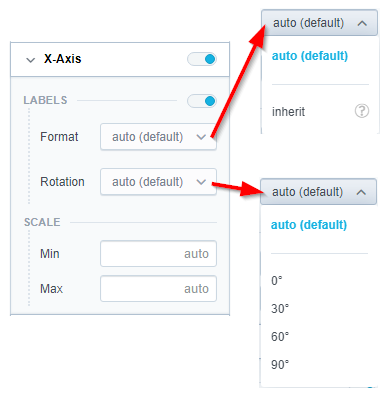Click the Max scale input field
The image size is (385, 396).
click(x=158, y=289)
